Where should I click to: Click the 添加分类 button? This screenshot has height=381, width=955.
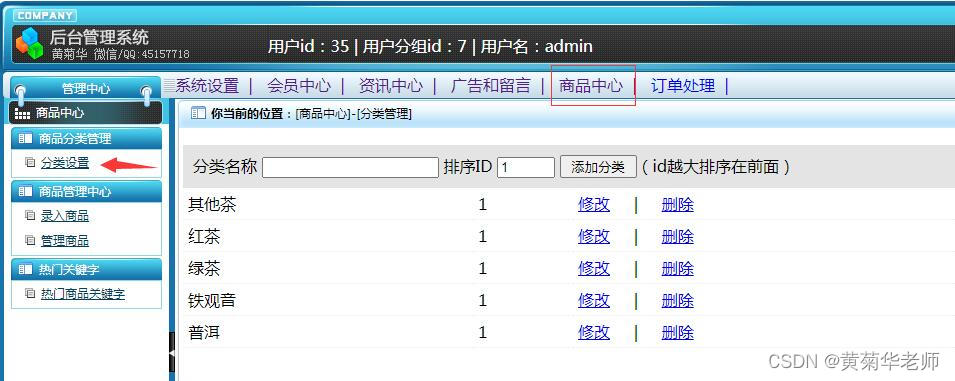click(598, 167)
